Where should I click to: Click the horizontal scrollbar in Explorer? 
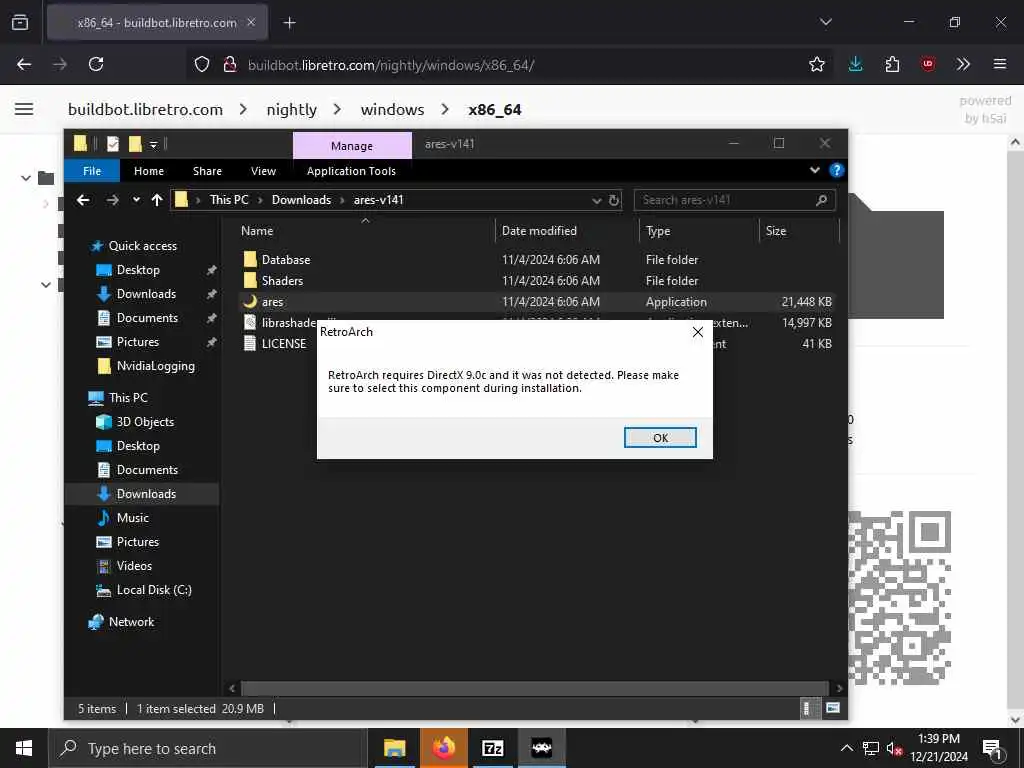(535, 688)
